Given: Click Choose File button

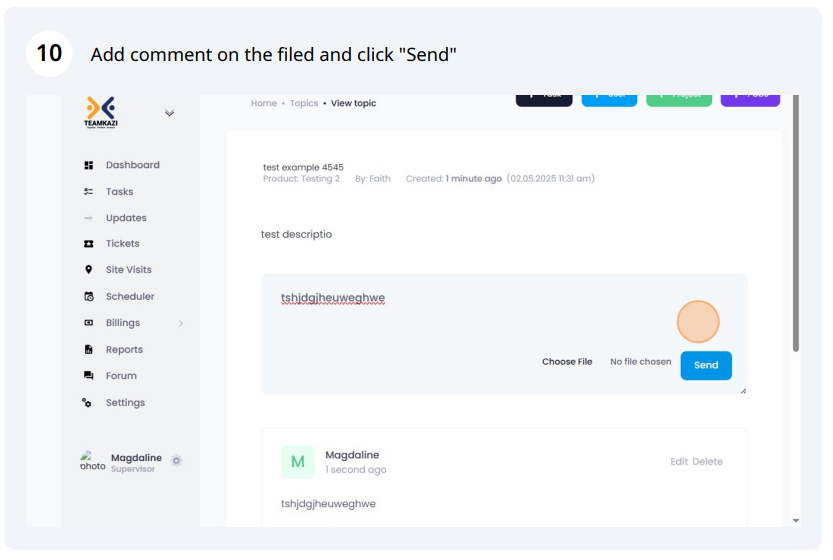Looking at the screenshot, I should [x=567, y=362].
